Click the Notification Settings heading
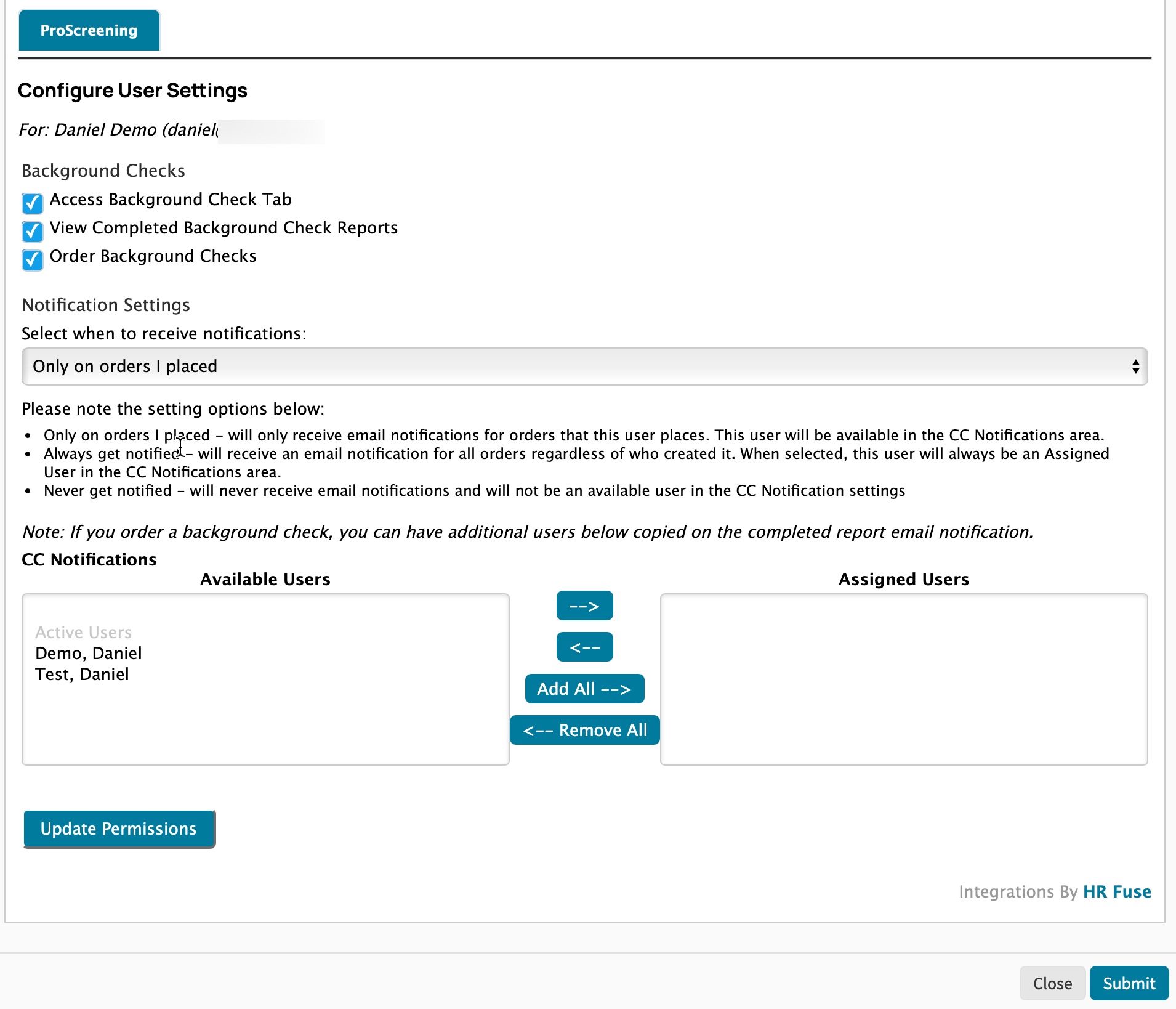 [106, 305]
